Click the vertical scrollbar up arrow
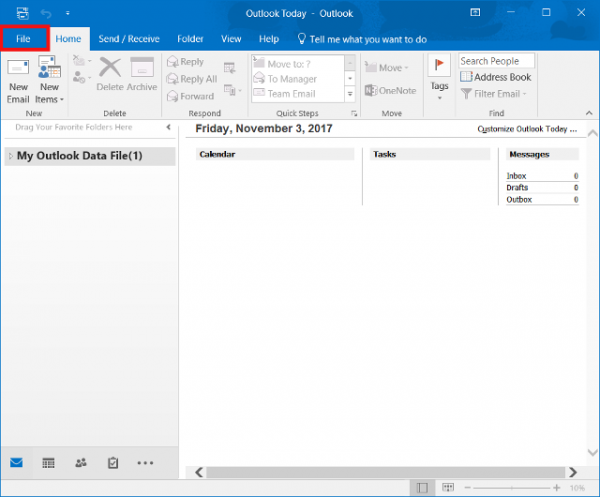 pyautogui.click(x=592, y=133)
